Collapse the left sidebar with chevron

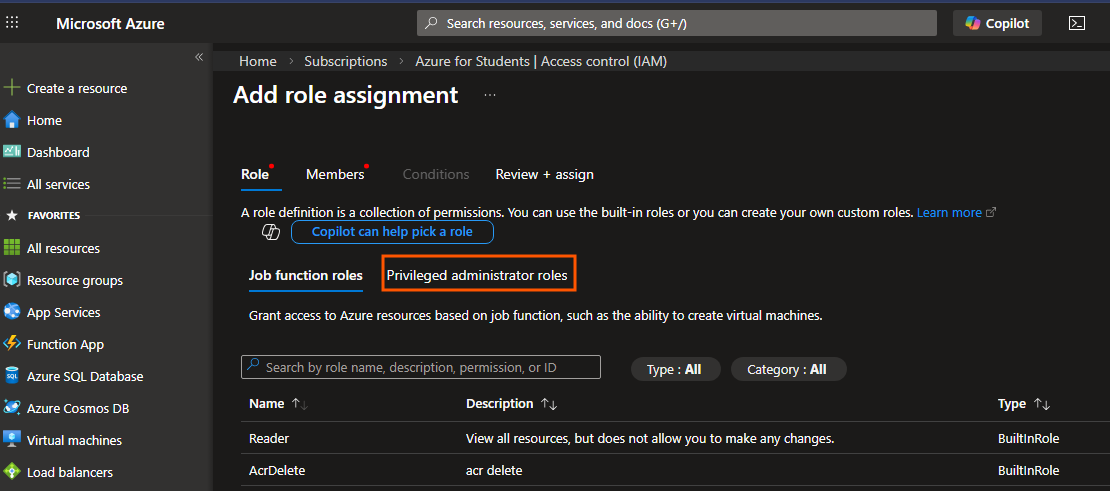pos(198,57)
